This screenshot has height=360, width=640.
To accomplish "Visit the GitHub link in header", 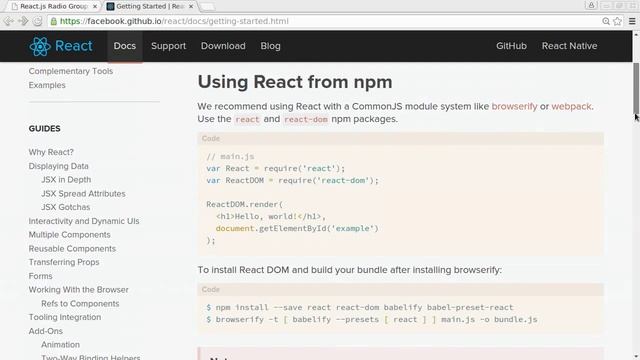I will [511, 46].
